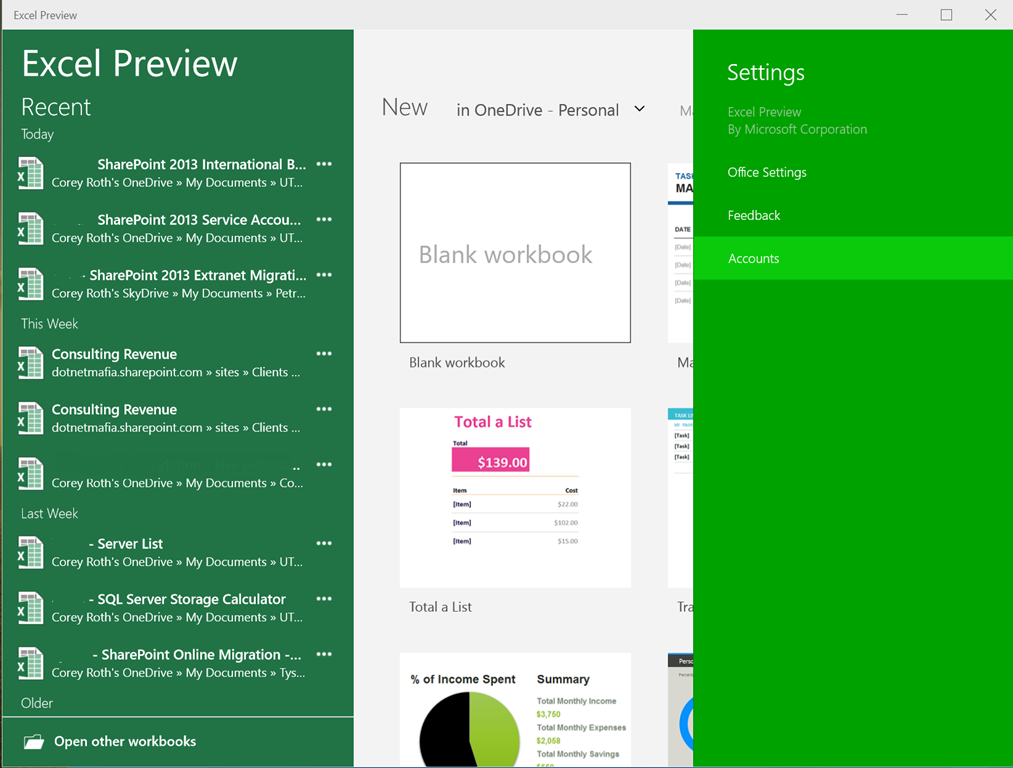
Task: Open more options for SharePoint 2013 International B...
Action: (x=324, y=164)
